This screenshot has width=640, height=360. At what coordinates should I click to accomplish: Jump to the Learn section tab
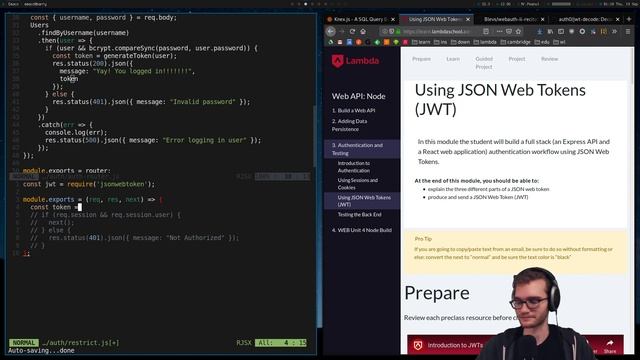tap(453, 59)
